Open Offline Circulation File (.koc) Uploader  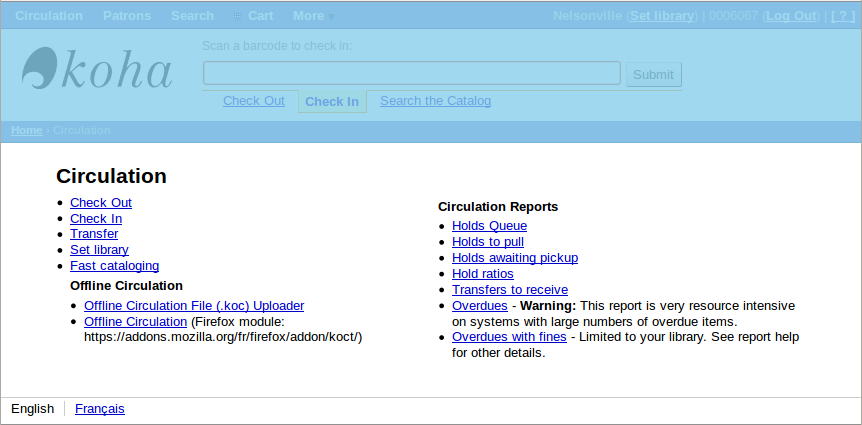pyautogui.click(x=194, y=306)
